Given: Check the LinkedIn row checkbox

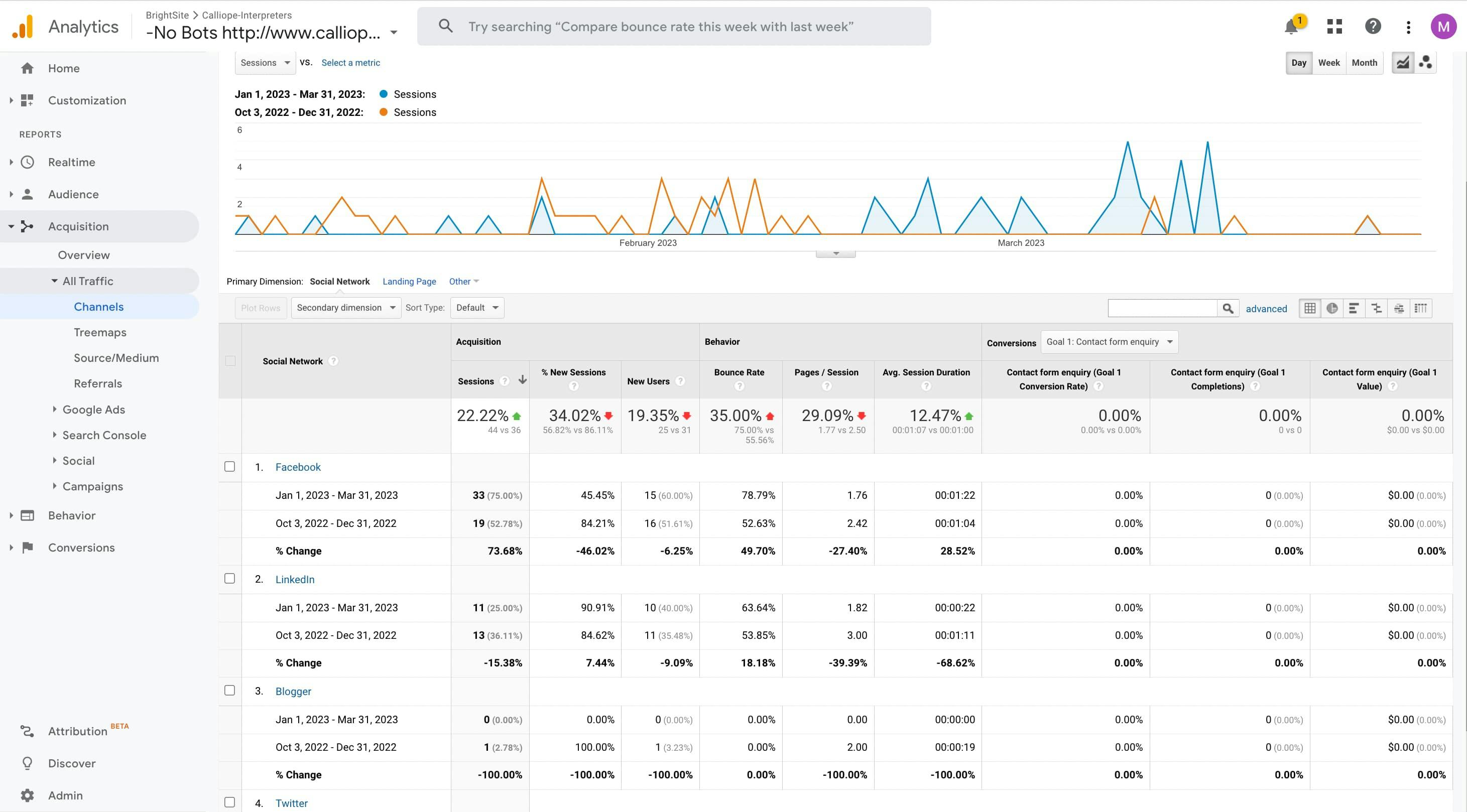Looking at the screenshot, I should click(229, 579).
